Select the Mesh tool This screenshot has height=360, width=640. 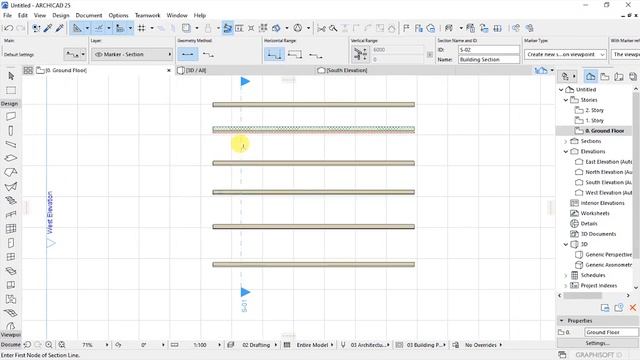11,313
